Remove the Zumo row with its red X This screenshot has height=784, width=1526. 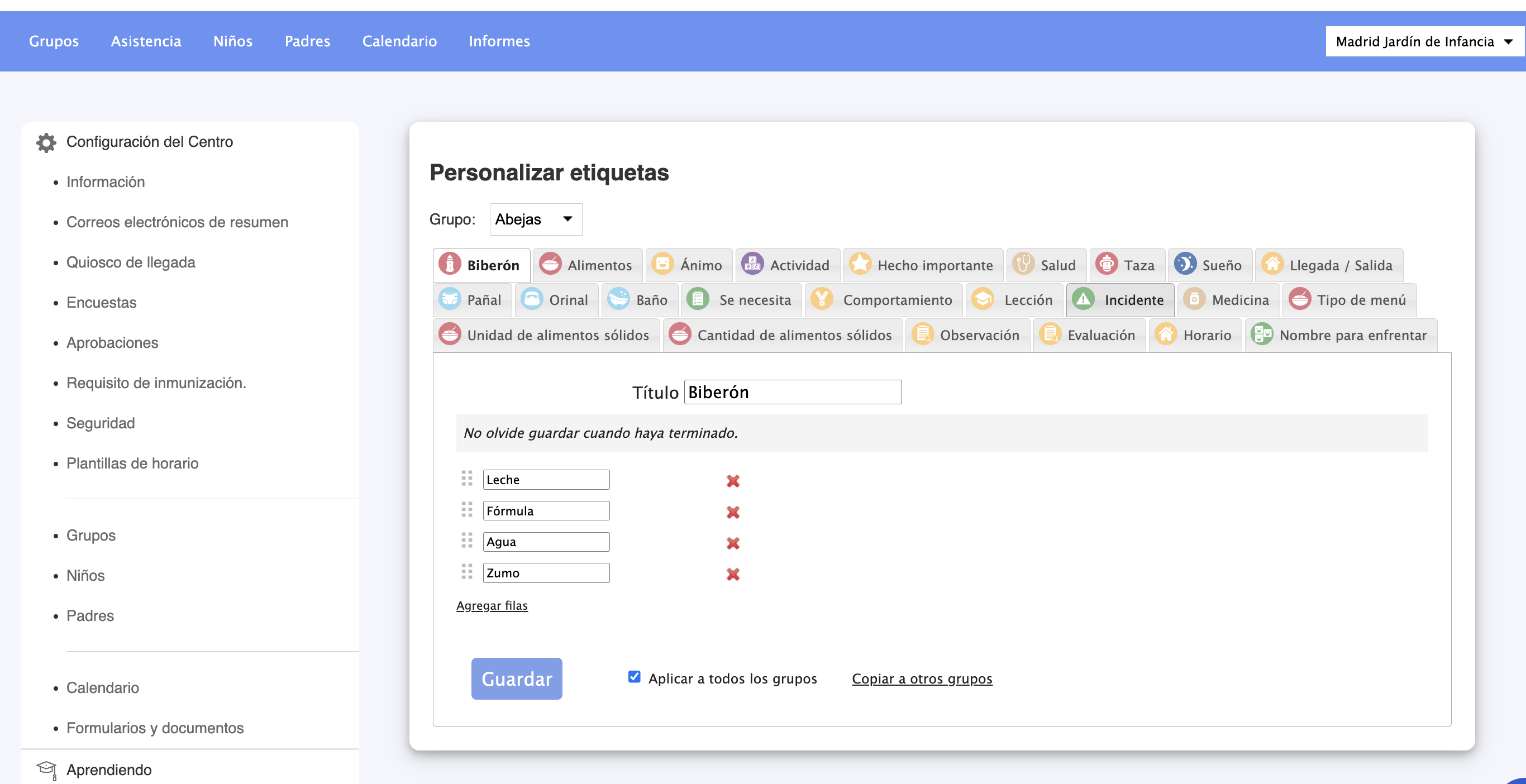click(x=733, y=574)
